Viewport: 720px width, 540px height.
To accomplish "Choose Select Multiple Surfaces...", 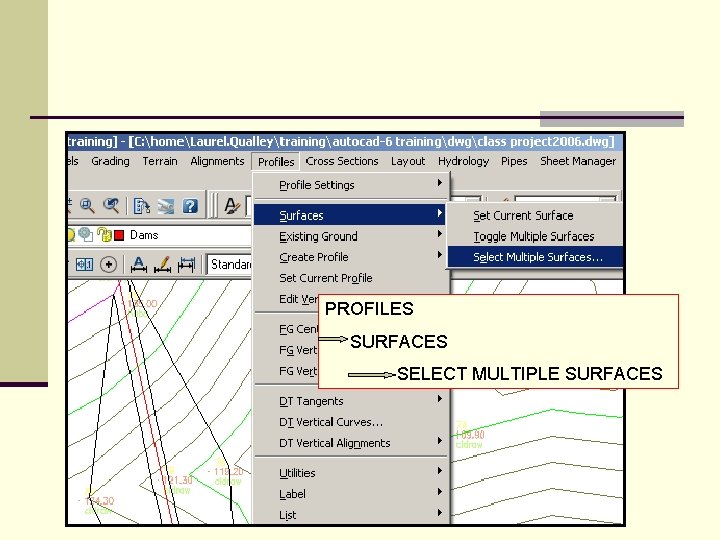I will point(535,257).
